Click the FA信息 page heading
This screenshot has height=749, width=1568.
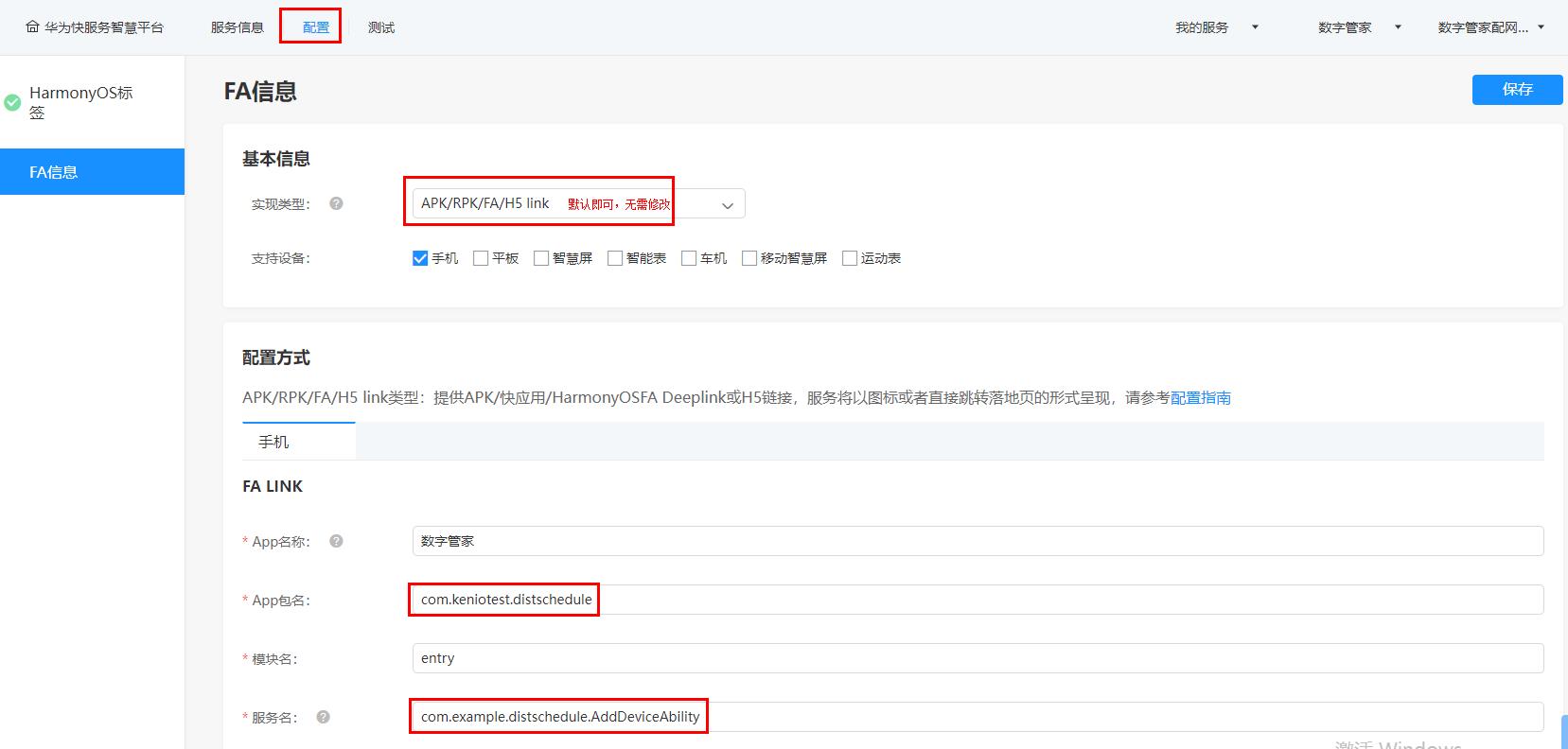coord(260,92)
